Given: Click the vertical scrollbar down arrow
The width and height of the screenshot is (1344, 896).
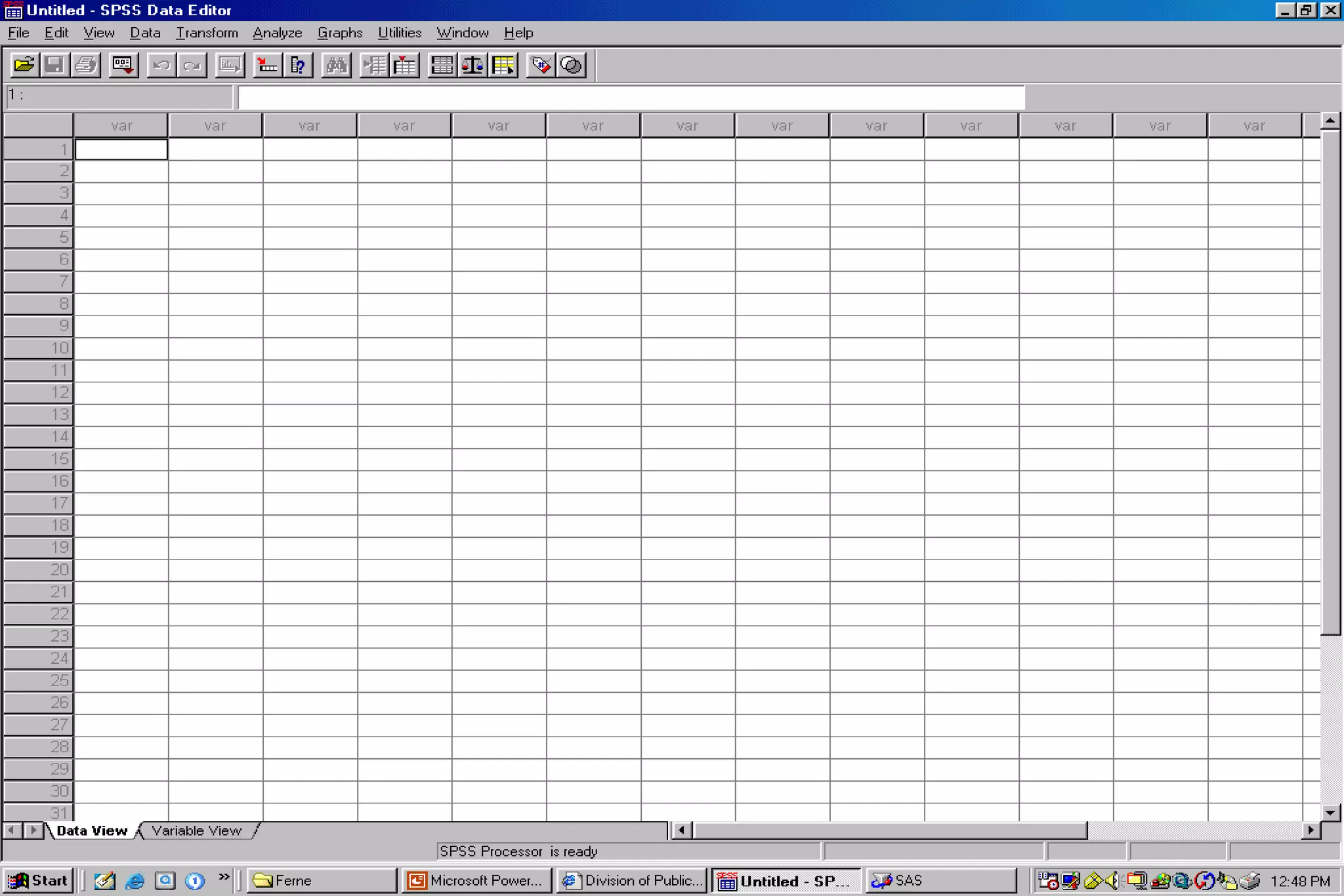Looking at the screenshot, I should coord(1330,813).
